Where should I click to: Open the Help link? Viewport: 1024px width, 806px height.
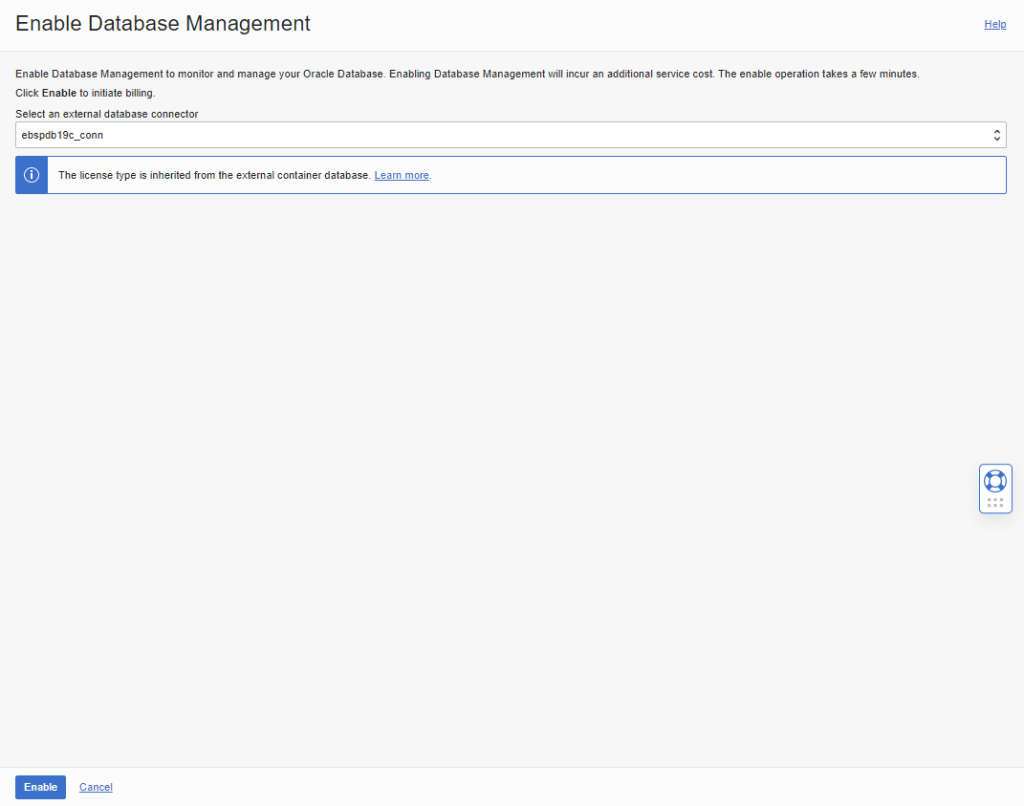click(995, 24)
